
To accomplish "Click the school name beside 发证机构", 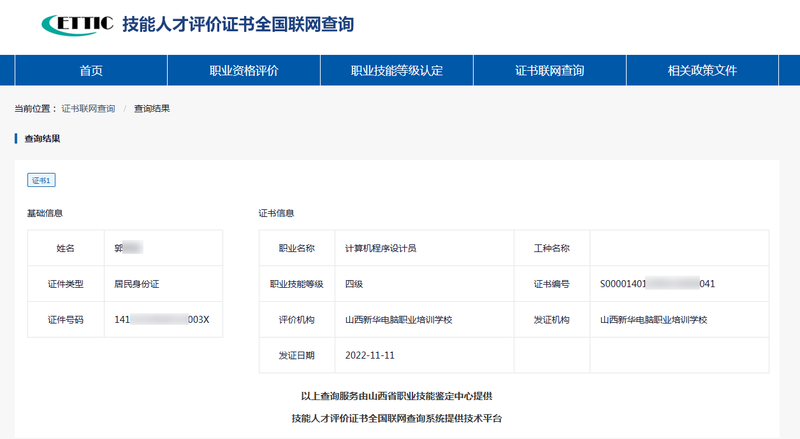I will click(x=653, y=320).
